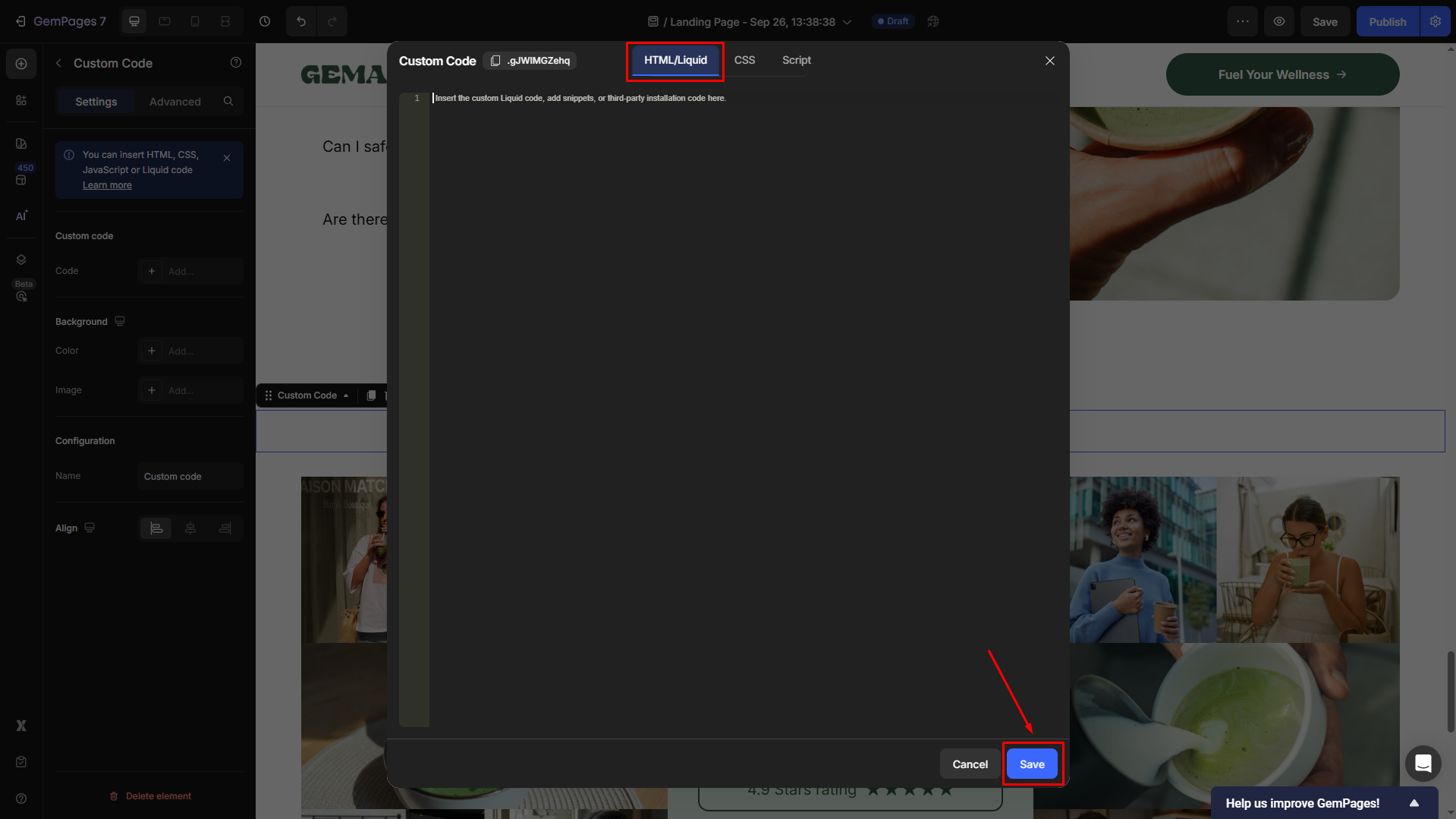Dismiss the HTML/CSS info banner
Viewport: 1456px width, 819px height.
coord(227,158)
